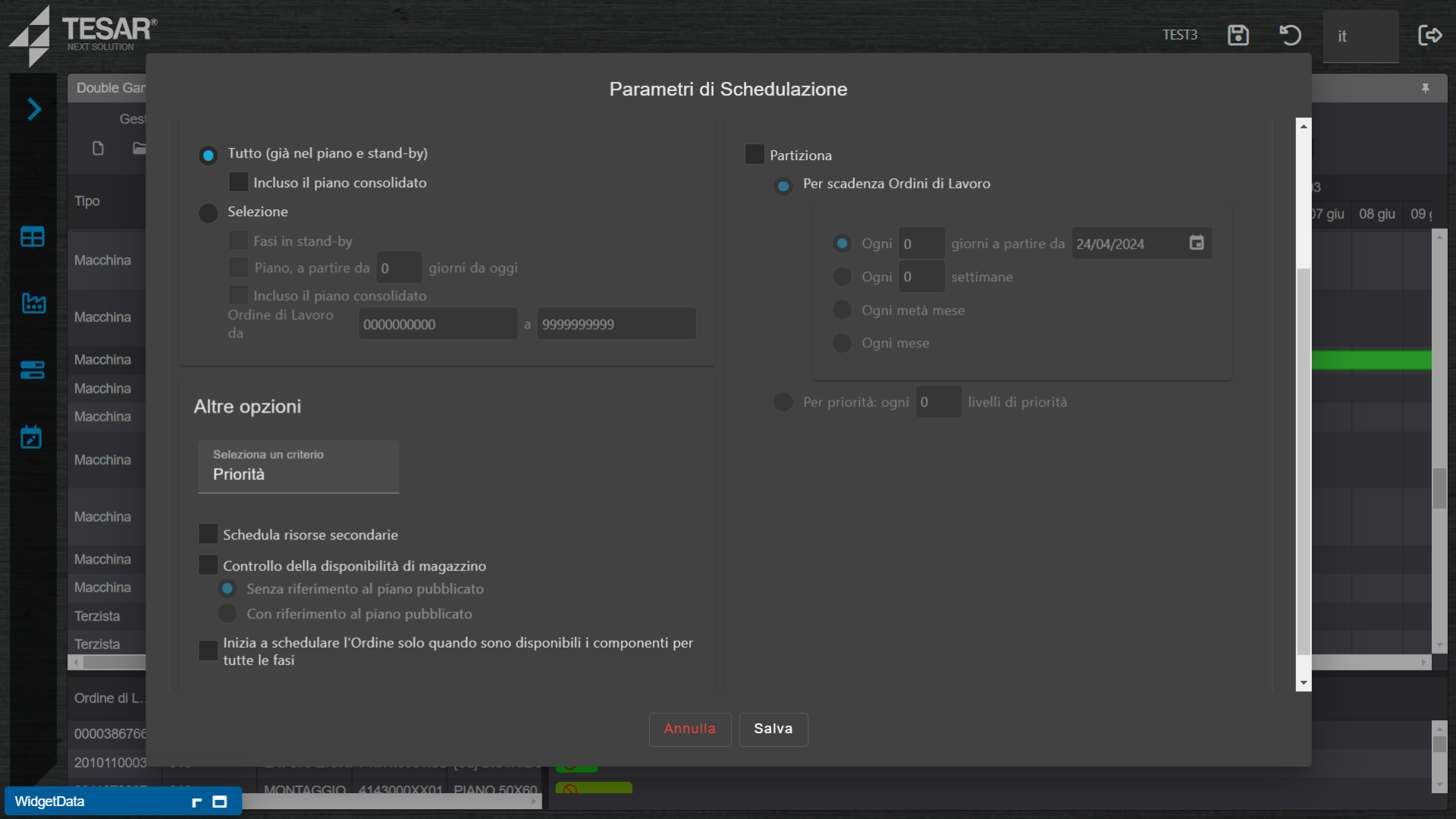Expand the sidebar with the chevron arrow
The width and height of the screenshot is (1456, 819).
(x=34, y=109)
